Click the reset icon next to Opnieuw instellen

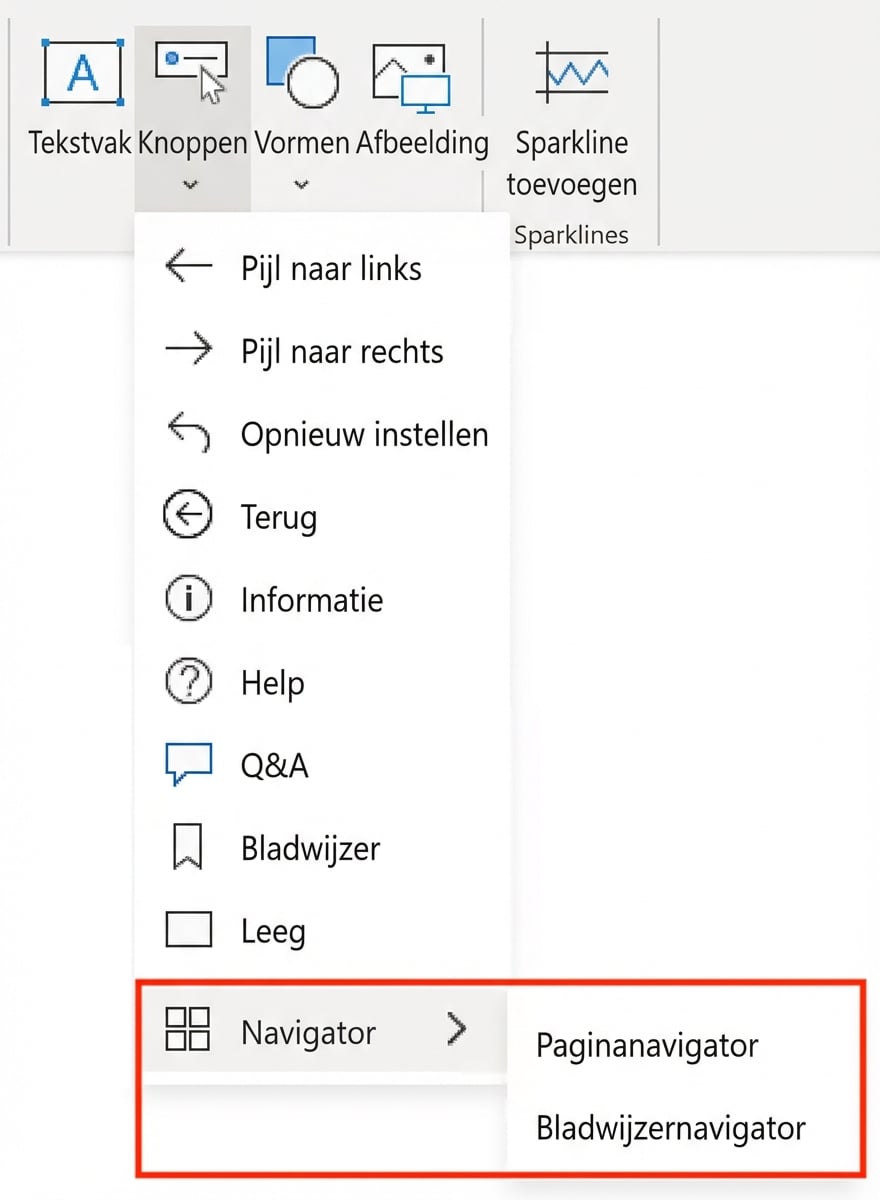pyautogui.click(x=190, y=432)
